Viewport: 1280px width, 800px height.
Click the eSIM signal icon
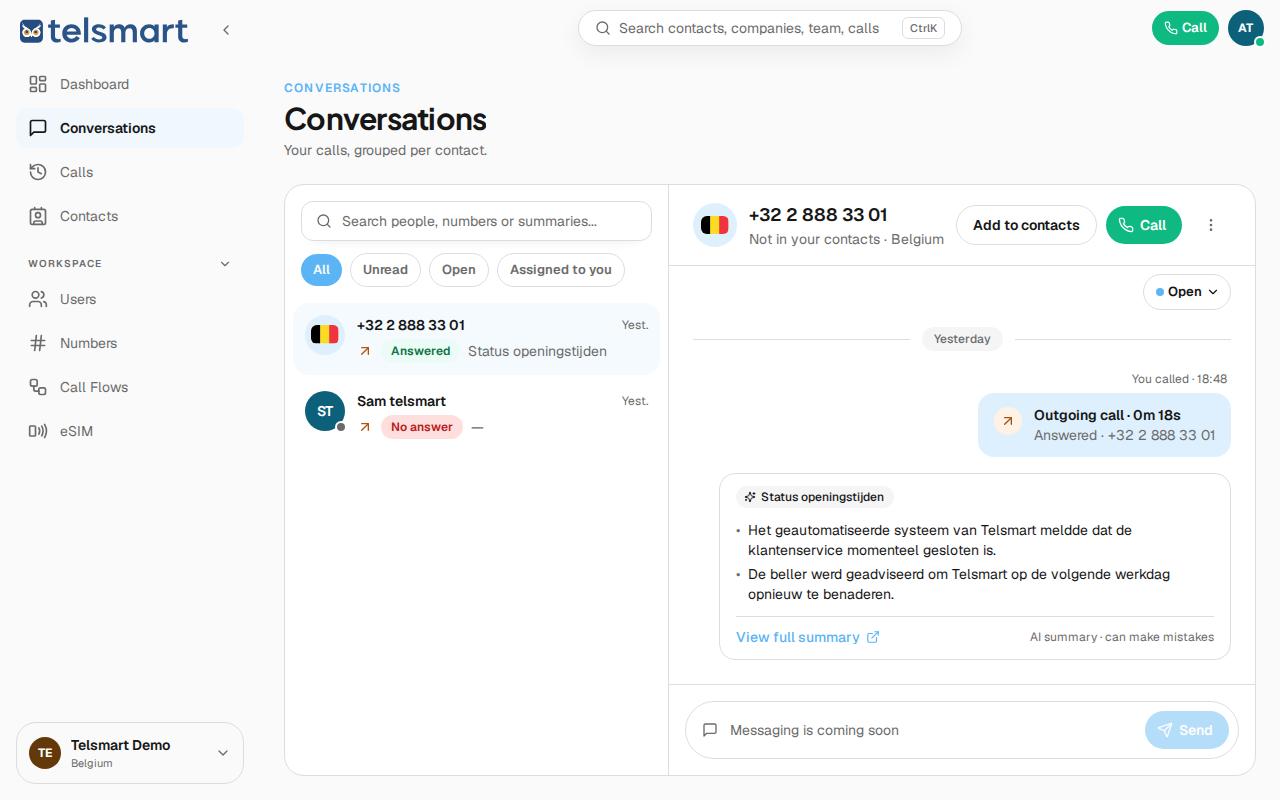point(38,431)
